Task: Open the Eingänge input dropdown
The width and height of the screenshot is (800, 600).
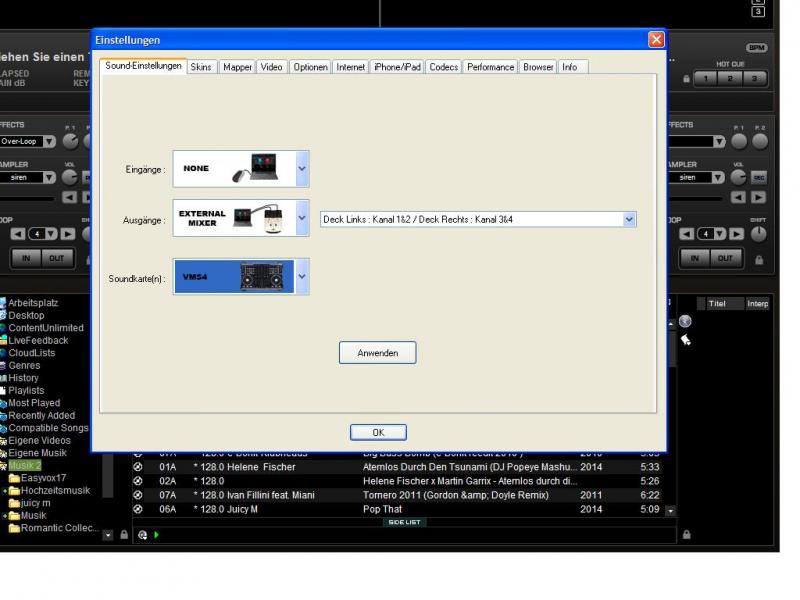Action: click(x=302, y=169)
